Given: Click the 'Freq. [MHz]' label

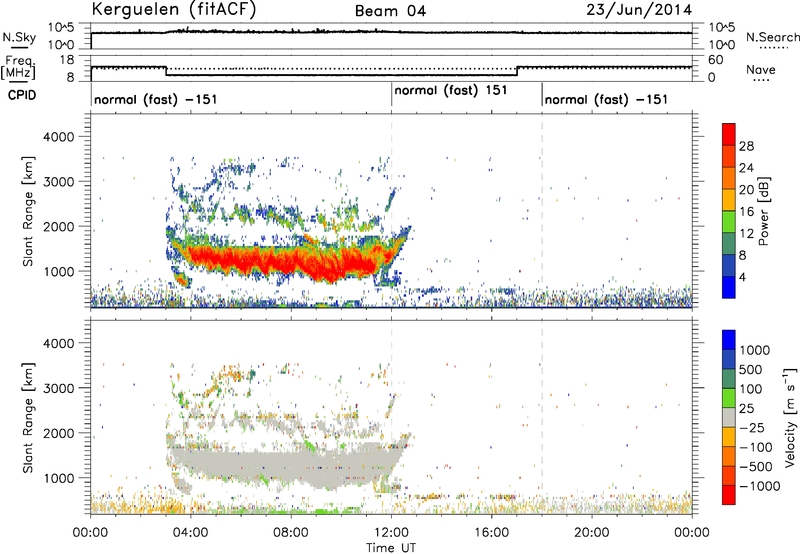Looking at the screenshot, I should click(x=18, y=68).
